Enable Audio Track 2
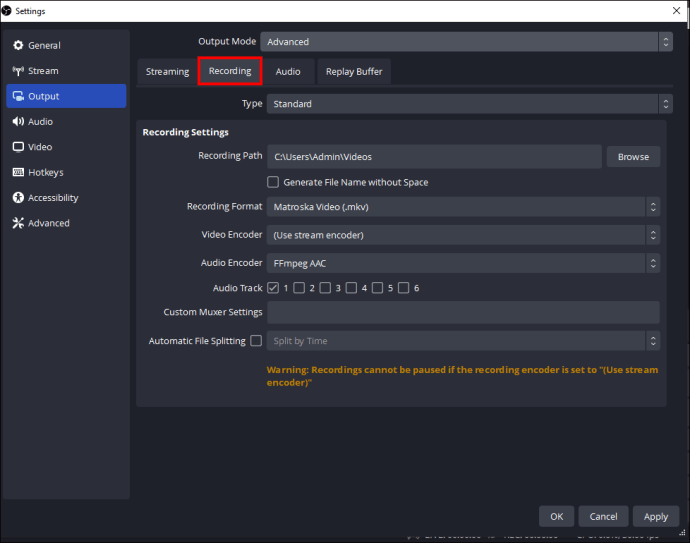The width and height of the screenshot is (690, 543). coord(299,288)
